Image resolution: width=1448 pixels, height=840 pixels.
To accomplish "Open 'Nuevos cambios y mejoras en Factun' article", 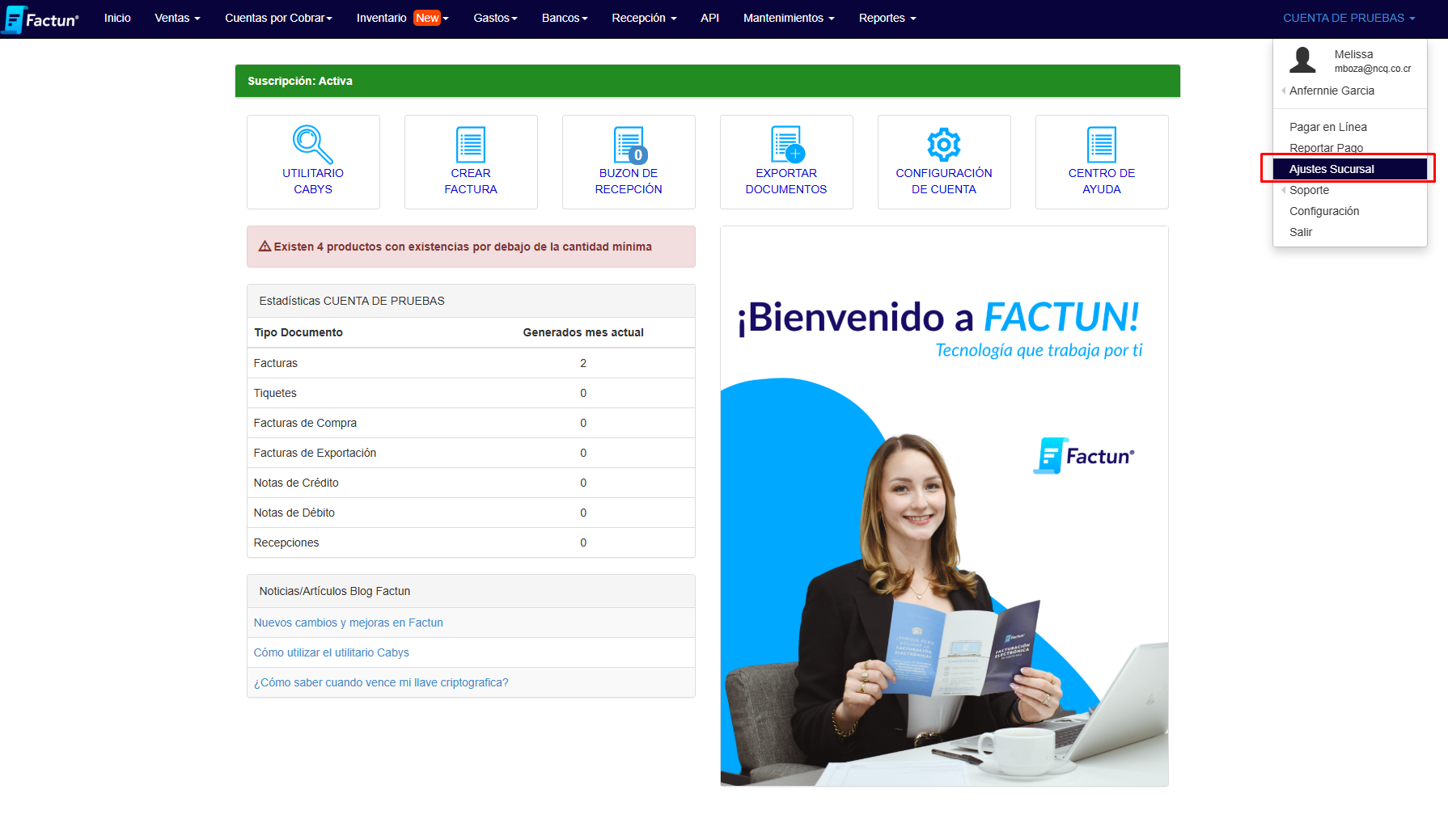I will click(x=349, y=623).
